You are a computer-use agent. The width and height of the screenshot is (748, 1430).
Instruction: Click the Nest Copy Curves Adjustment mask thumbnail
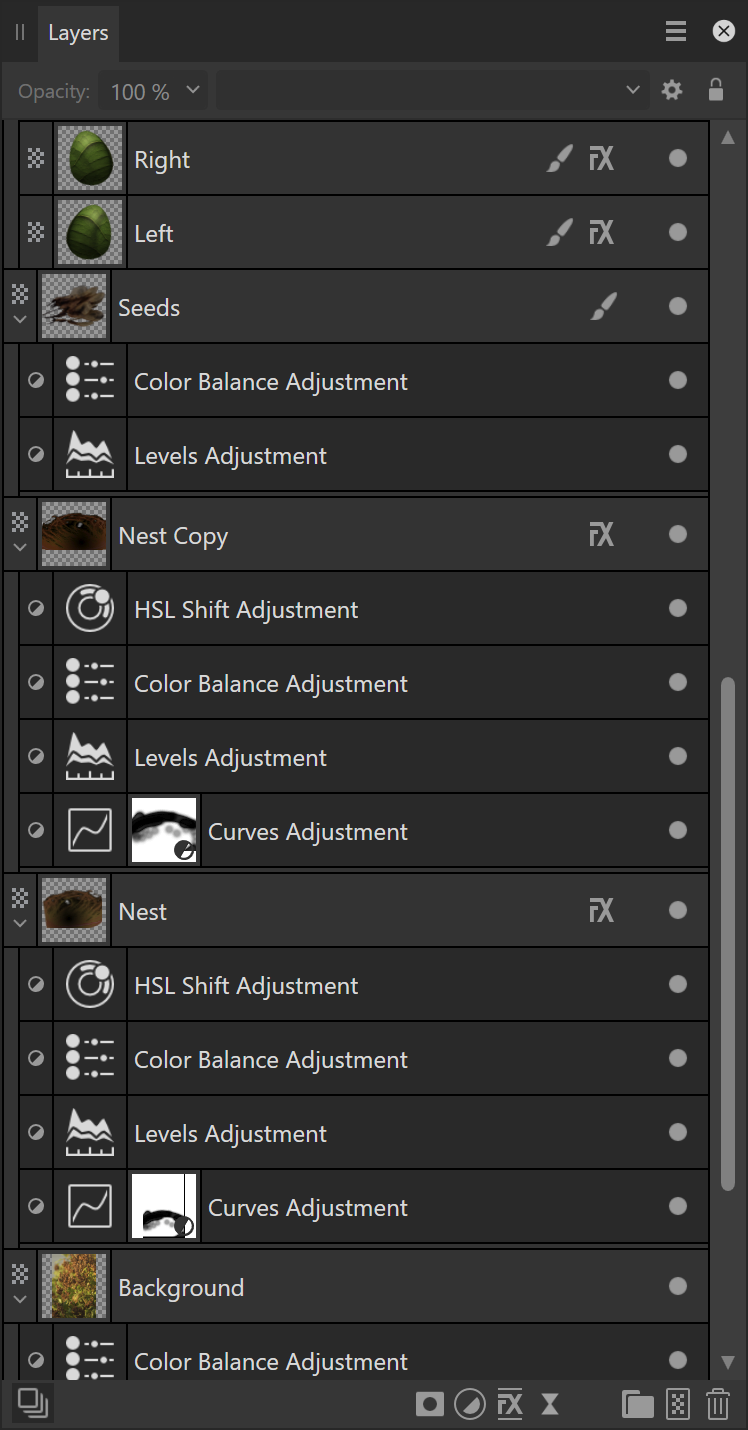pos(165,830)
